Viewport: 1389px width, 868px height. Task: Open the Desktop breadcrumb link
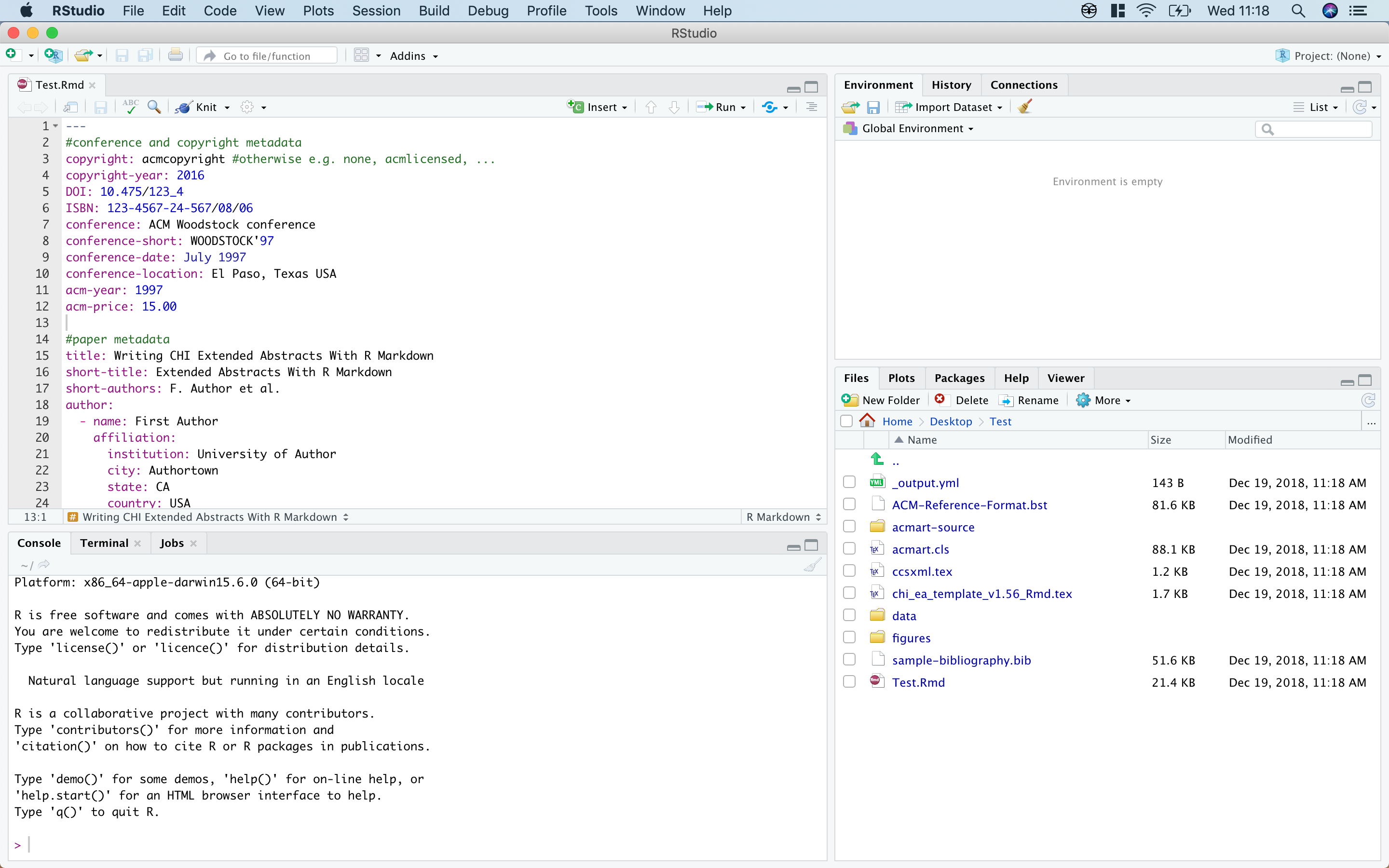(x=951, y=421)
